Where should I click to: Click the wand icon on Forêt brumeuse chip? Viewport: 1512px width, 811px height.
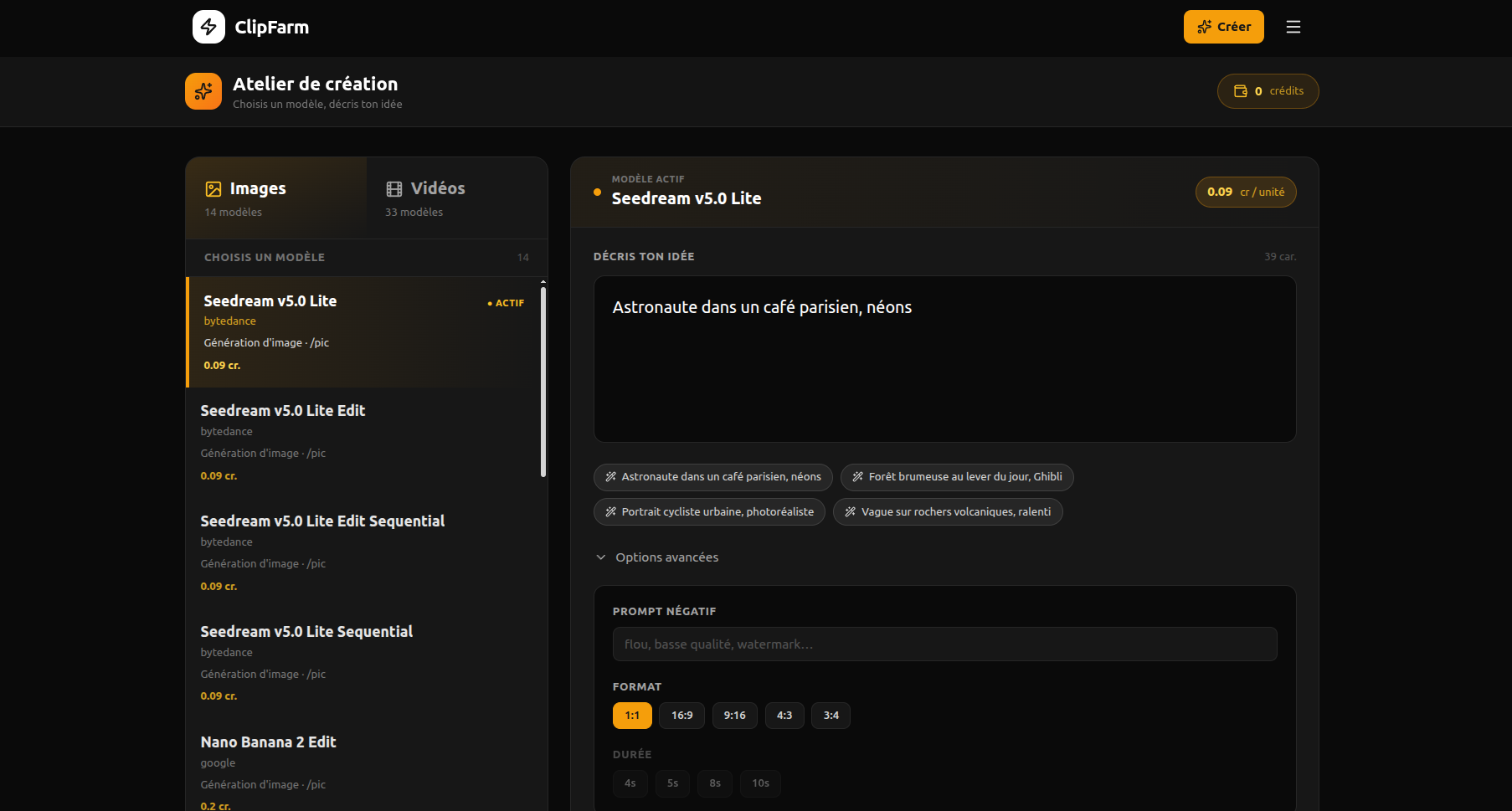858,477
